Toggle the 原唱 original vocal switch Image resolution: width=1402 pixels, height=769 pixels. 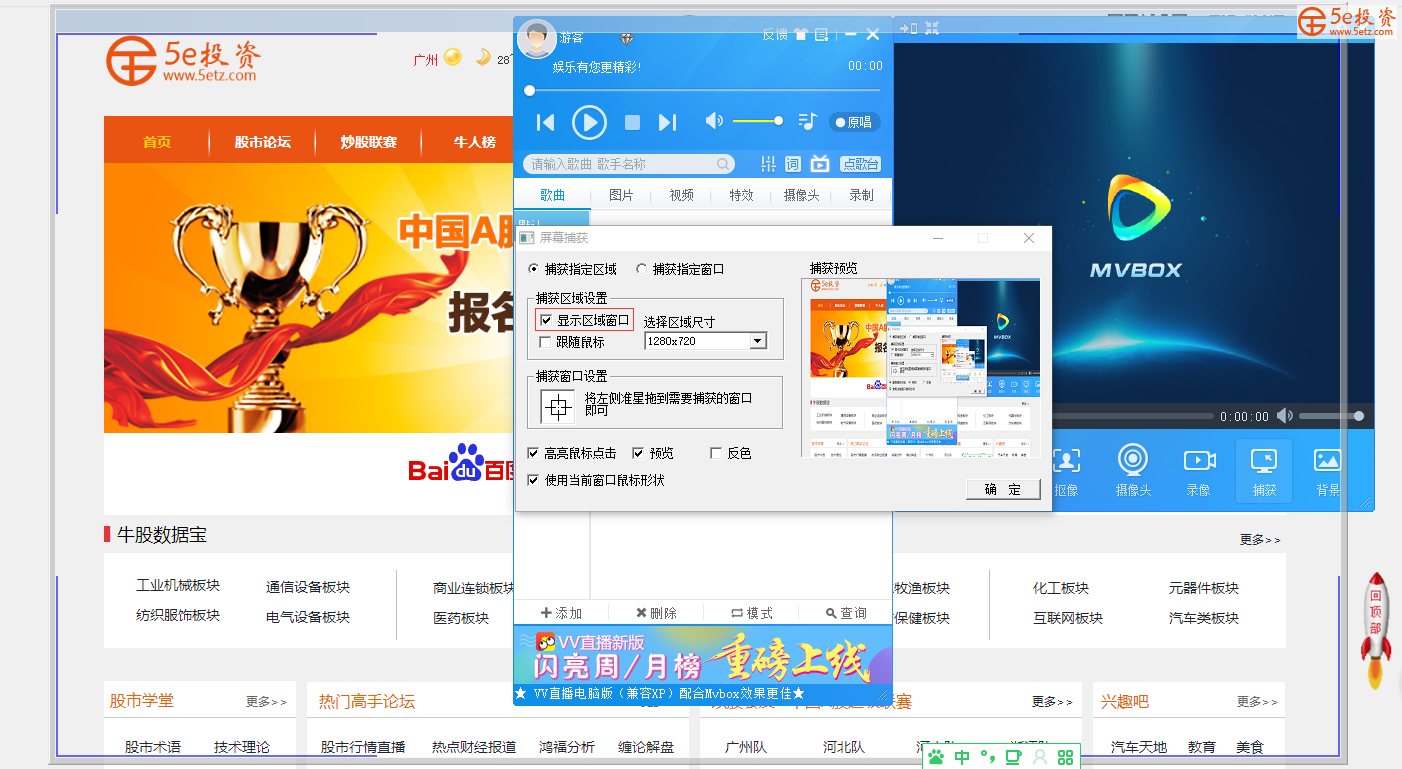click(854, 122)
